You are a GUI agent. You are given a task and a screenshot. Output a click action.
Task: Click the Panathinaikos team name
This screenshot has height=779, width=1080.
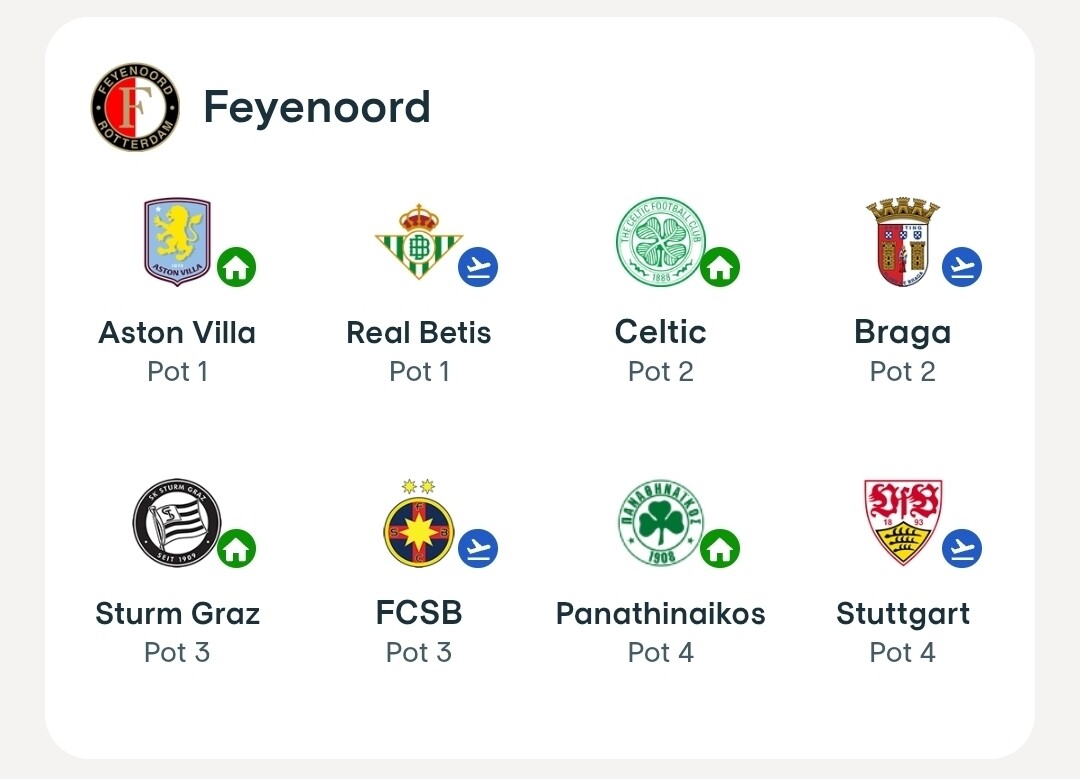pyautogui.click(x=660, y=613)
